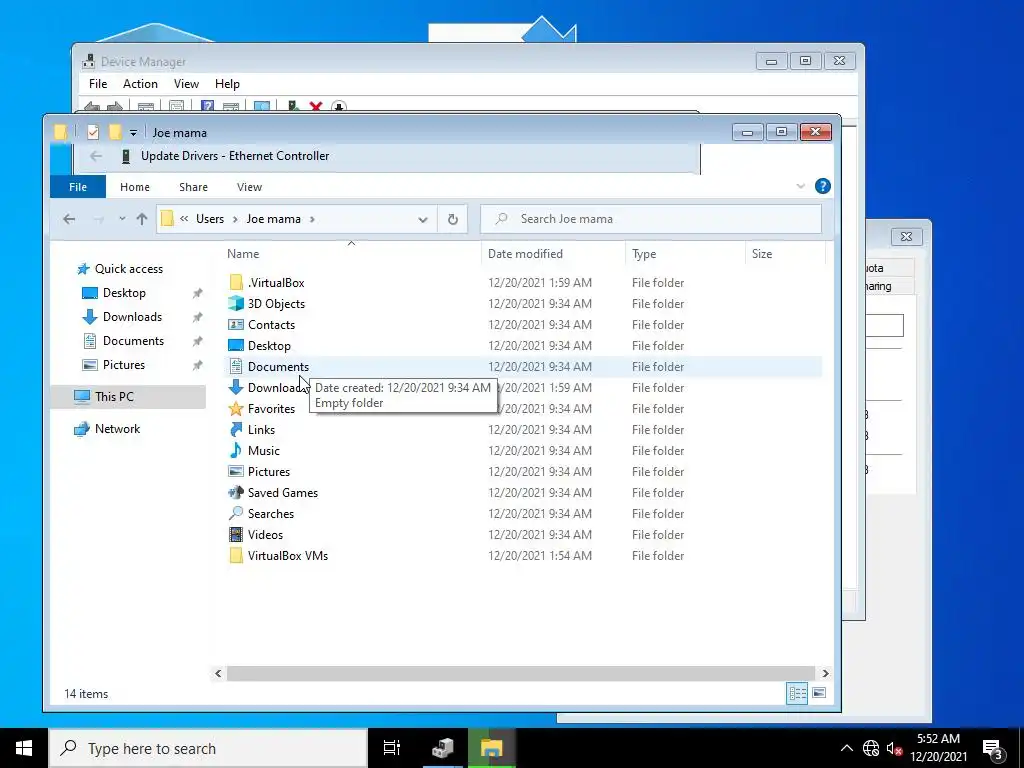1024x768 pixels.
Task: Open the Share ribbon tab
Action: 193,187
